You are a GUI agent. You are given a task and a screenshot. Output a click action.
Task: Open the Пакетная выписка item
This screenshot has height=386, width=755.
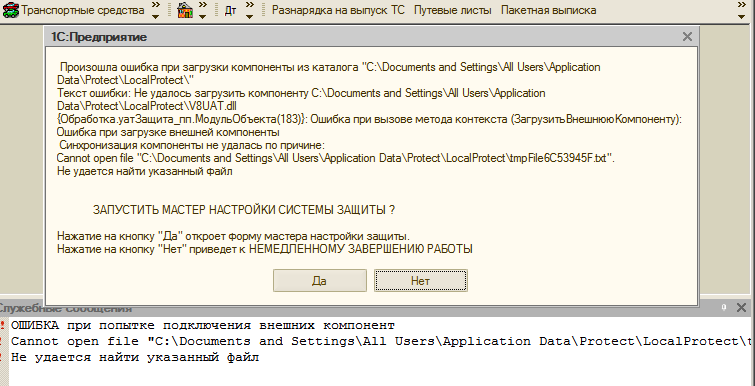[x=548, y=10]
